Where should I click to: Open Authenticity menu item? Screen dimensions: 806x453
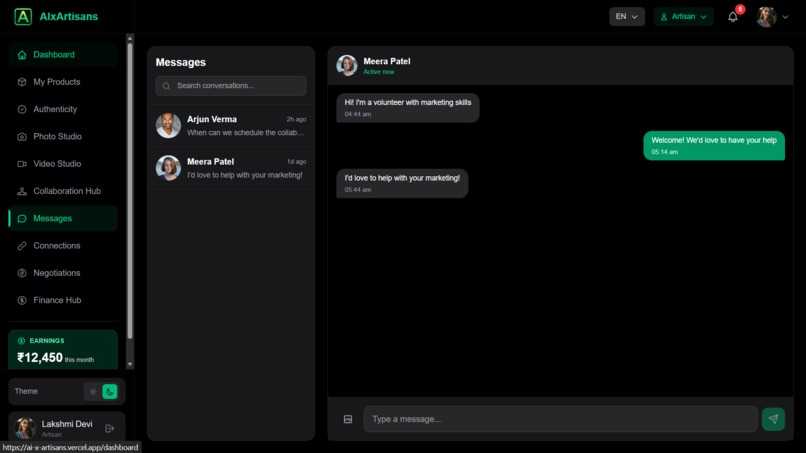63,109
